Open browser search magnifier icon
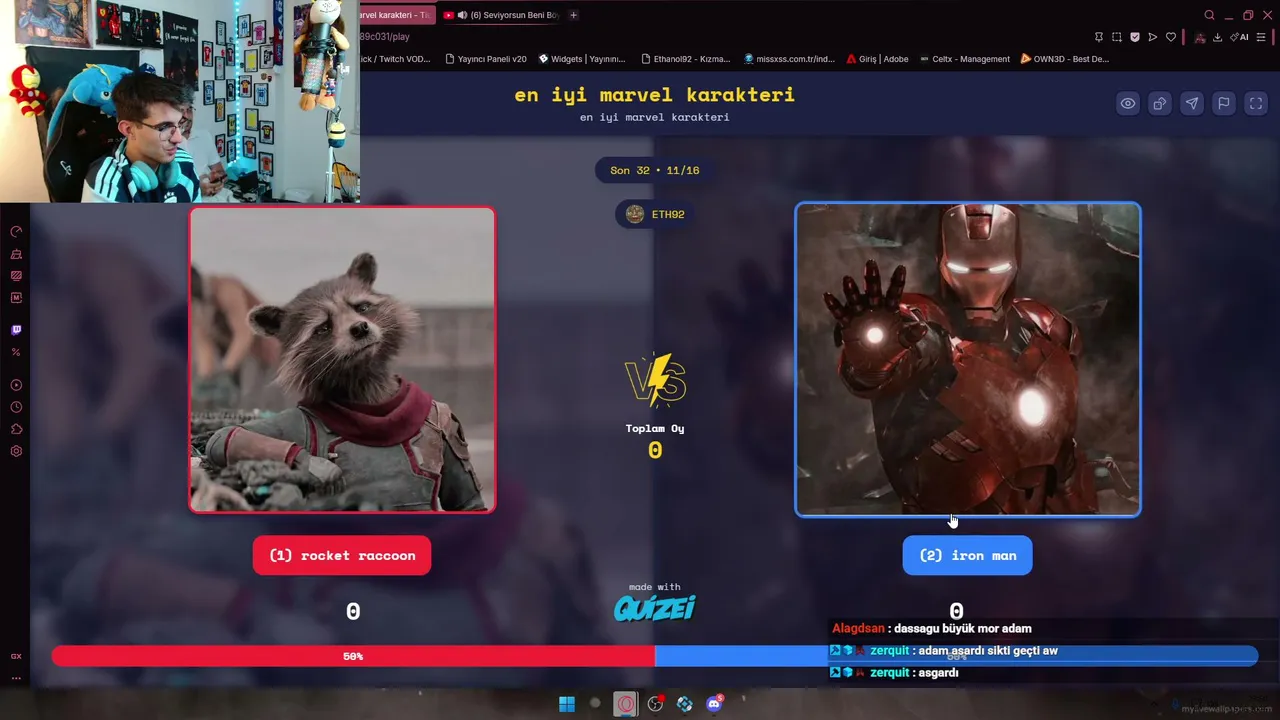The image size is (1280, 720). click(1209, 15)
